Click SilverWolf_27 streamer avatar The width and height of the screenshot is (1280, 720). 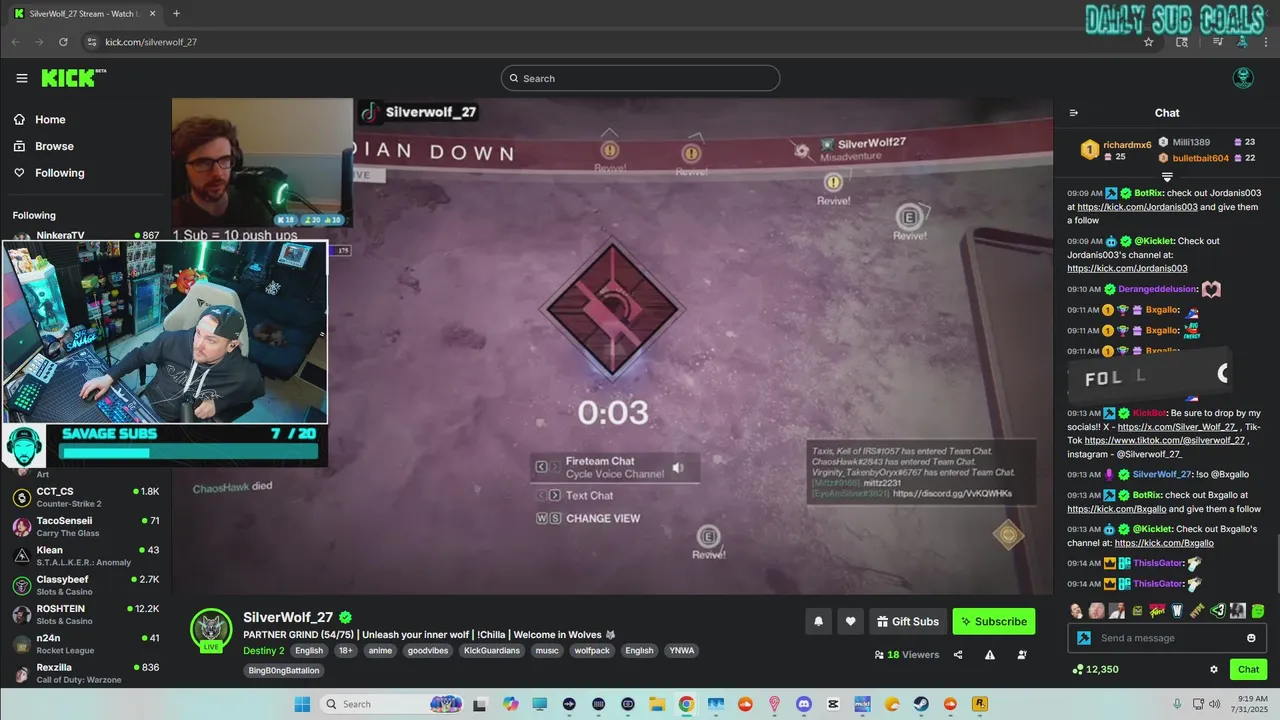click(x=211, y=629)
